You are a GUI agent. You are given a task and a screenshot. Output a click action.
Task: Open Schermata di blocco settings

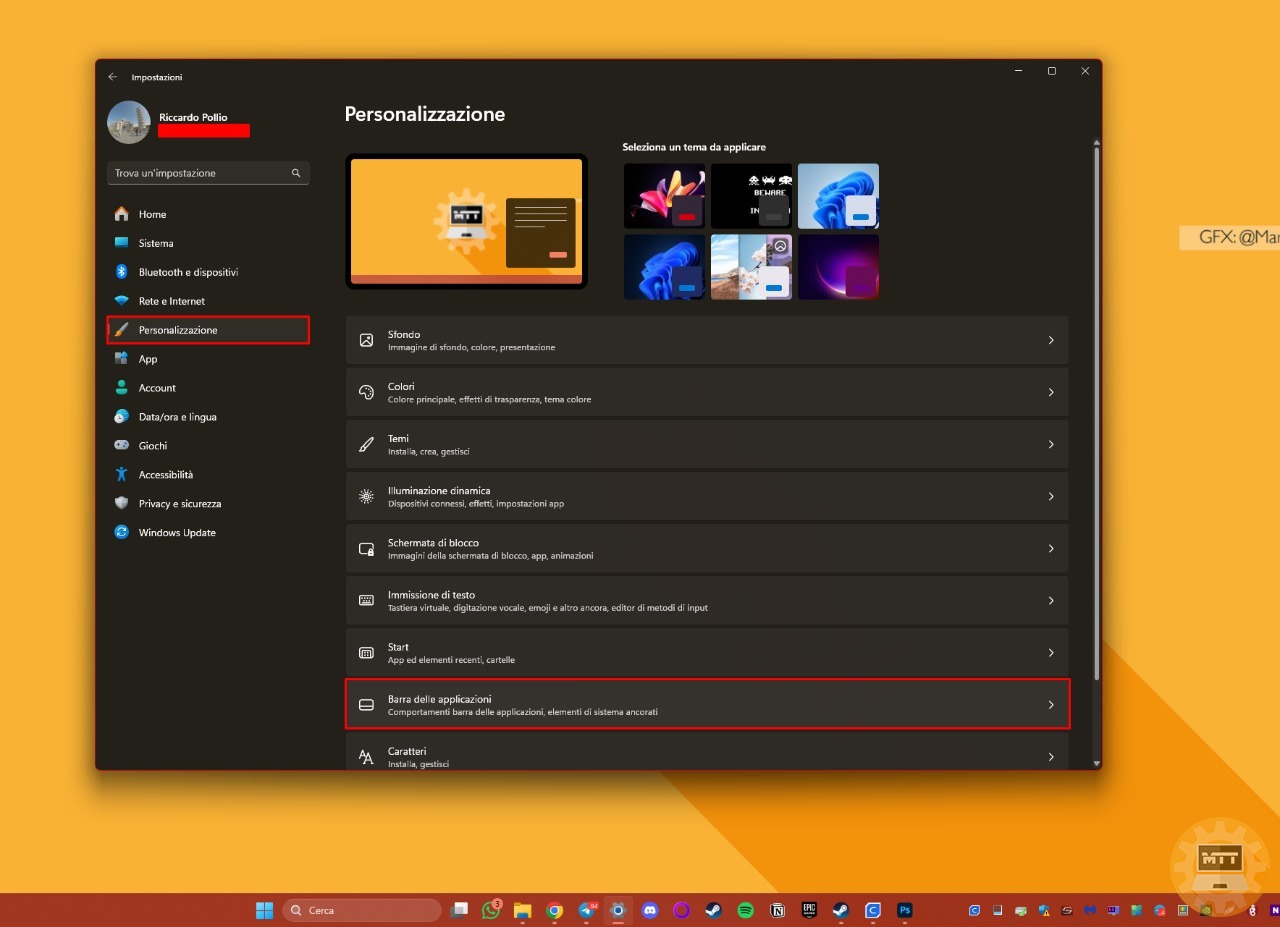(x=706, y=549)
